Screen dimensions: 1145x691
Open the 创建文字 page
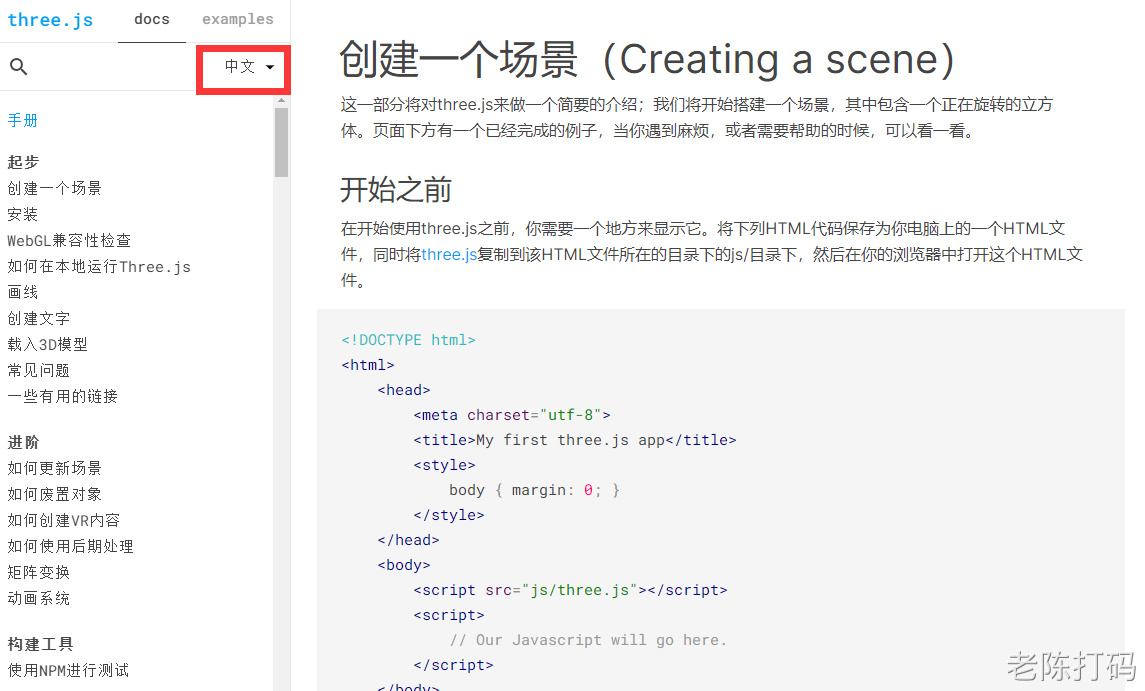[39, 318]
